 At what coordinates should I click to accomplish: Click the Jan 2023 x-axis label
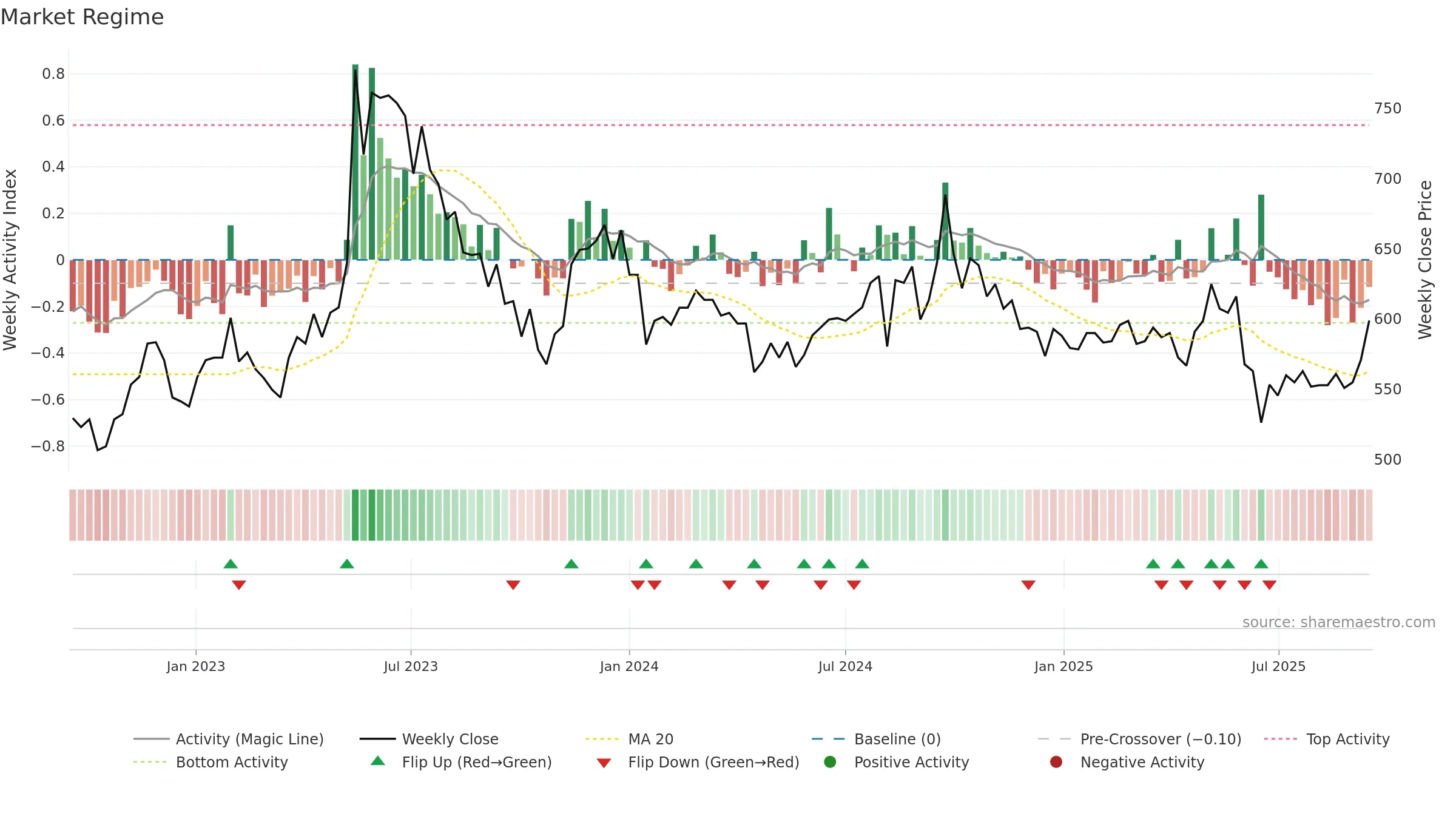196,666
